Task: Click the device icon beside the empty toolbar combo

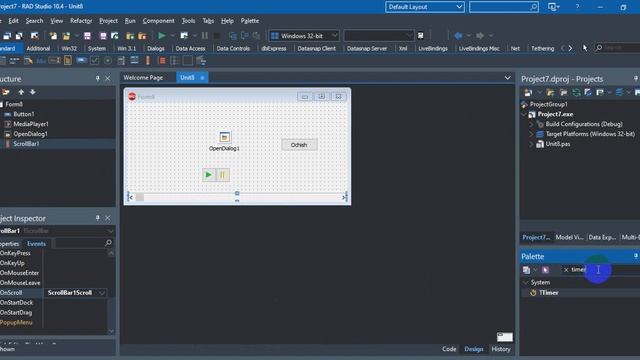Action: (x=420, y=36)
